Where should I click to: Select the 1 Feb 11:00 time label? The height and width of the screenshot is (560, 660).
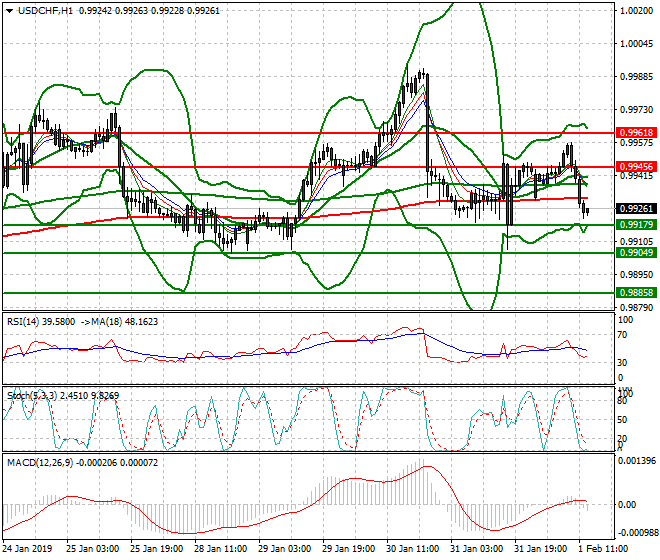(x=603, y=549)
